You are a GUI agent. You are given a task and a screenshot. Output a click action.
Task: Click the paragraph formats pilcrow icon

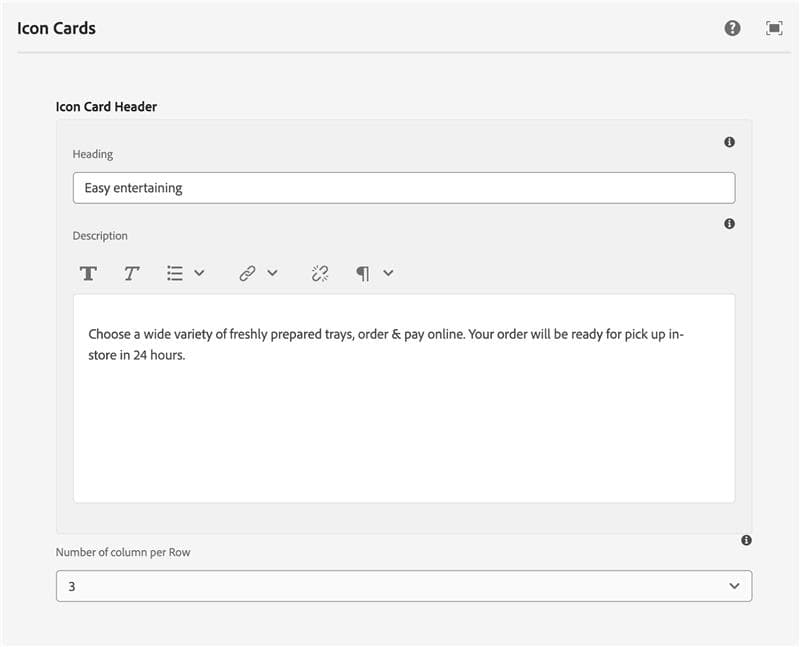(x=363, y=273)
